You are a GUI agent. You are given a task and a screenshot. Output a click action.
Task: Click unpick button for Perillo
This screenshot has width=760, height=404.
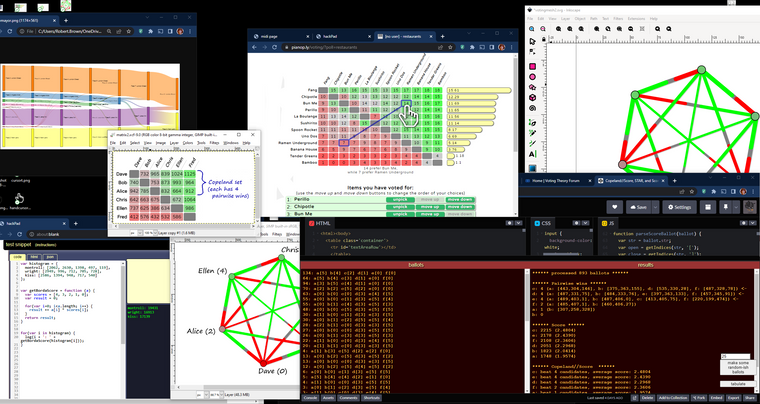click(400, 200)
